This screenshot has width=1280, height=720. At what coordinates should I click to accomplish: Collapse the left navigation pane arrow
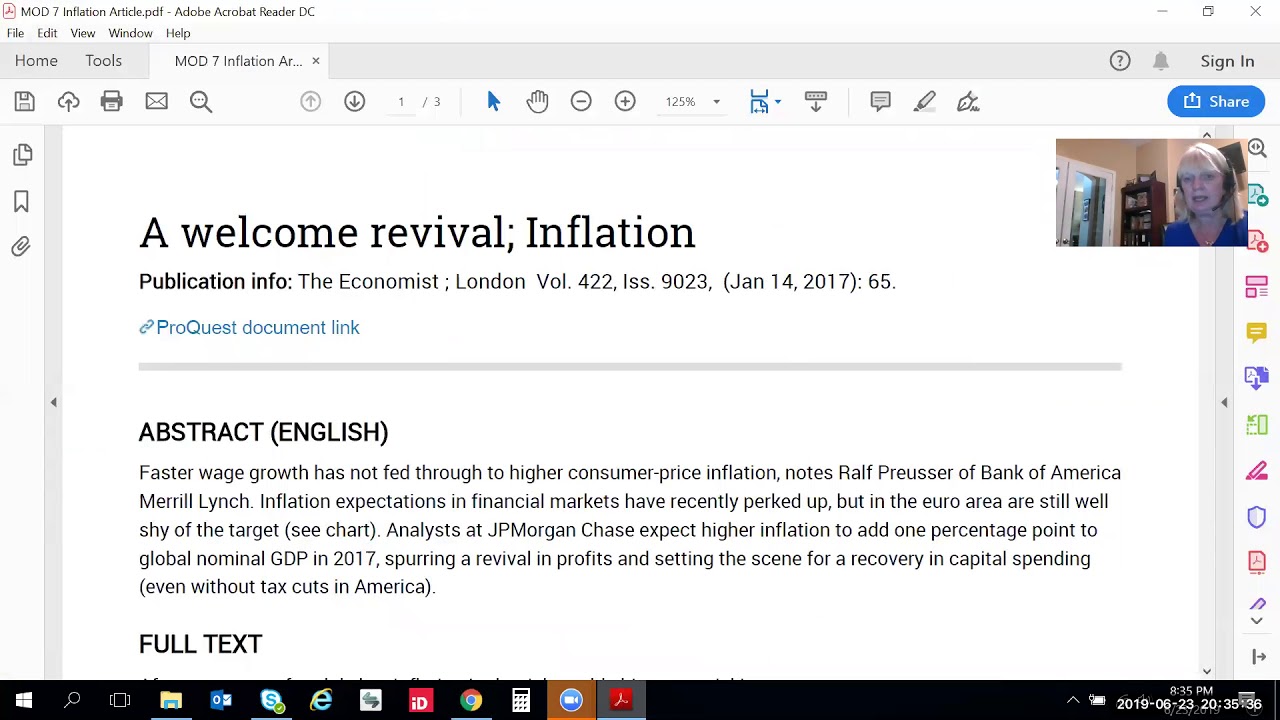[54, 402]
